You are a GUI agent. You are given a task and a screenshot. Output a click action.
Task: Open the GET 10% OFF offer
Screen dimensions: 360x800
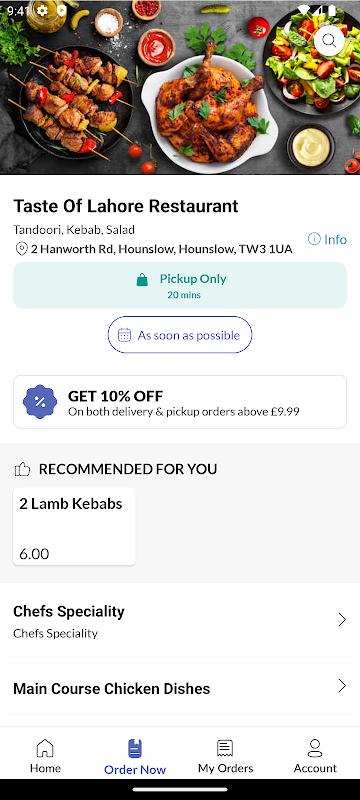point(180,402)
